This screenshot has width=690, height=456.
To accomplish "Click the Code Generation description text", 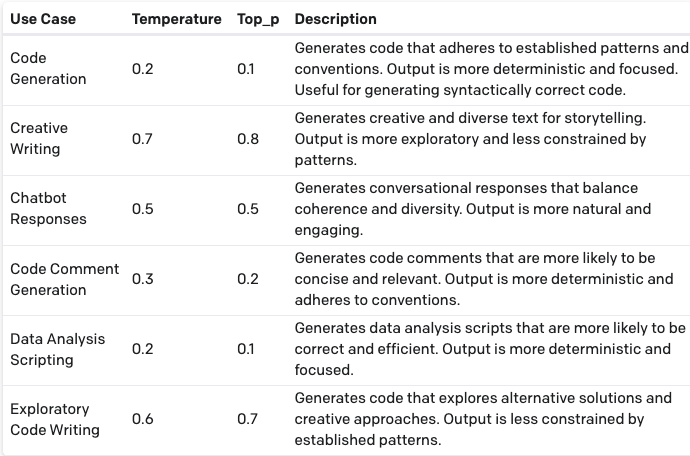I will 490,69.
